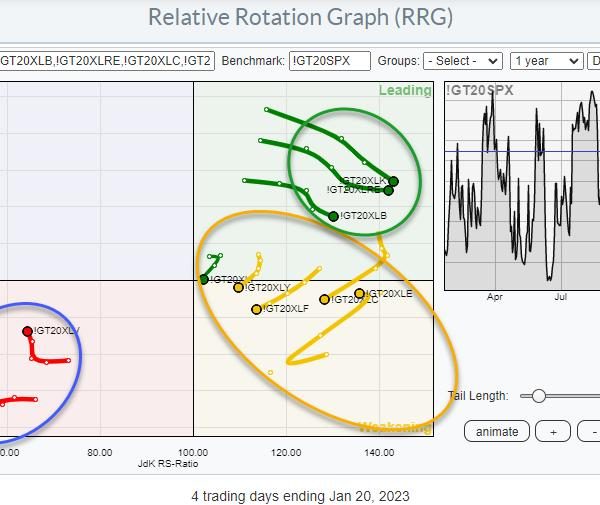Screen dimensions: 600x505
Task: Select the !GT20XLRE data point
Action: [x=388, y=190]
